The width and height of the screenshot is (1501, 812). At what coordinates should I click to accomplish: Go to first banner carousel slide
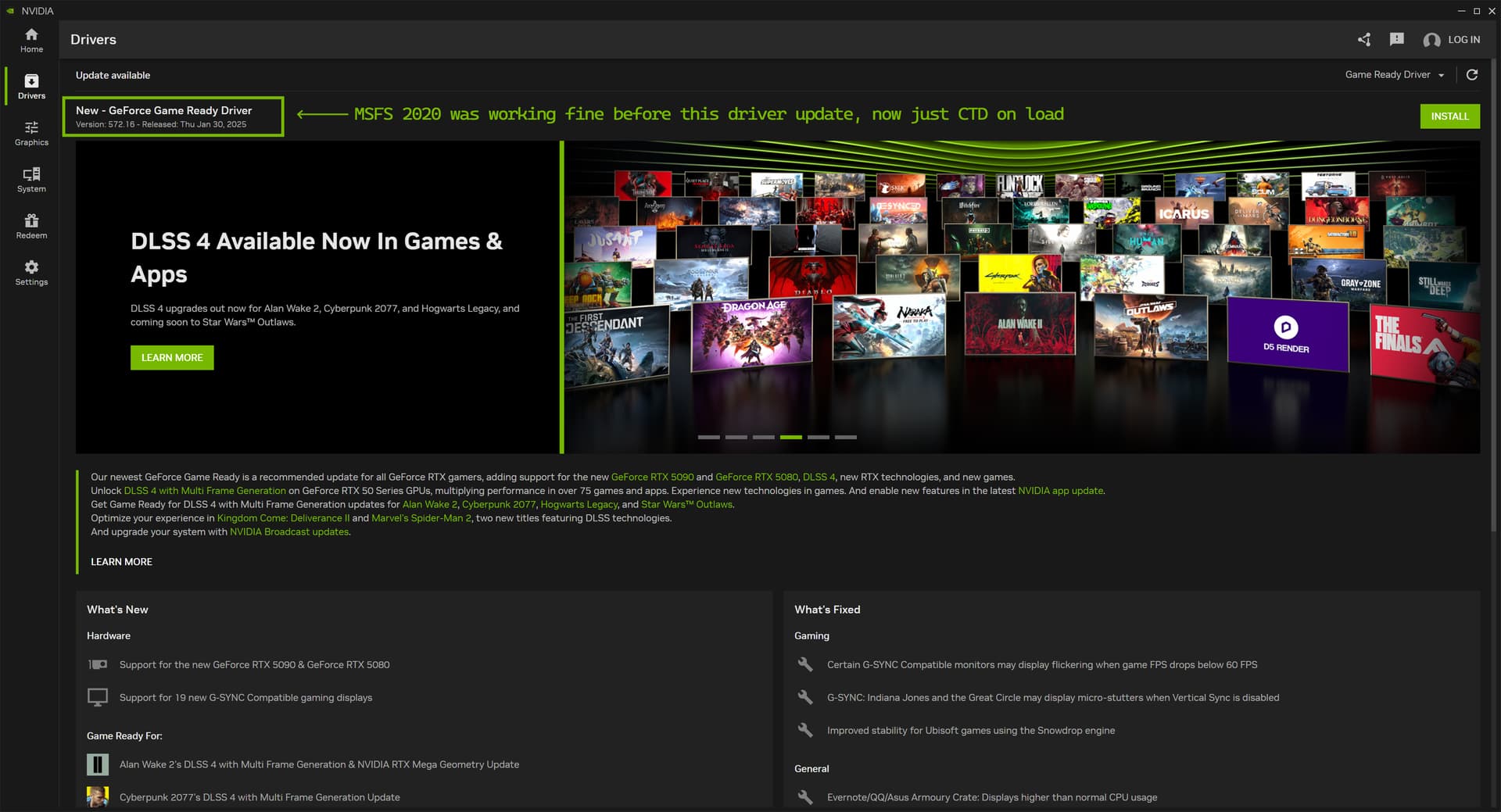[x=708, y=437]
